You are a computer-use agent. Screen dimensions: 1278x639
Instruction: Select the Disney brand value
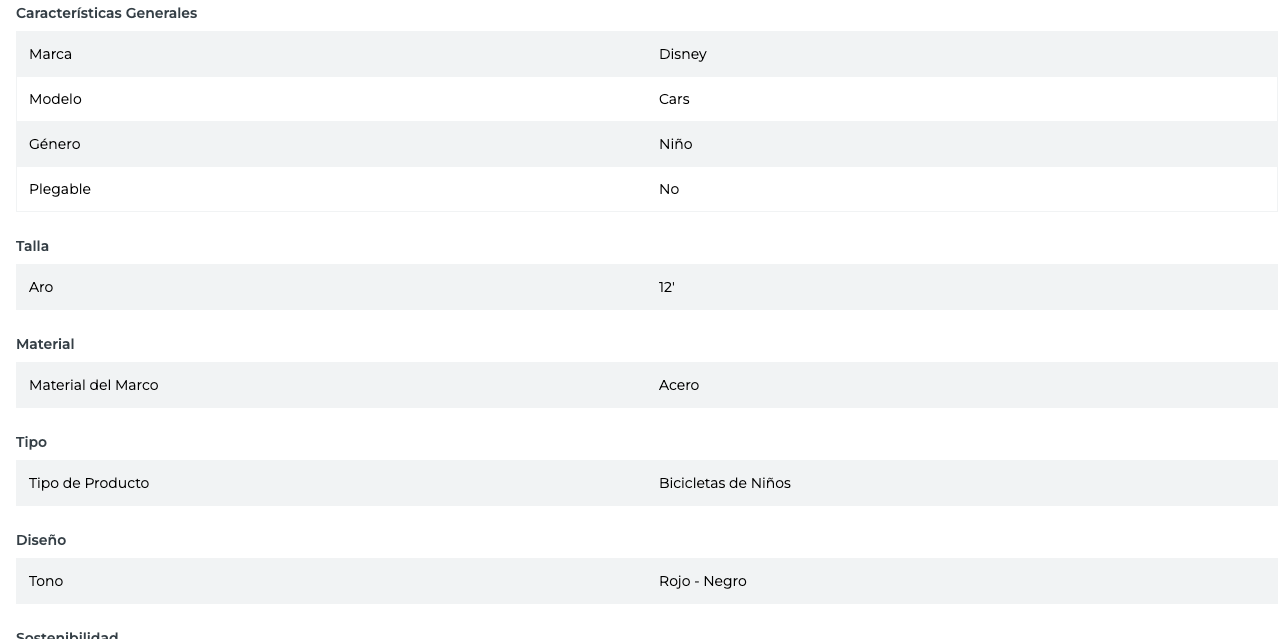tap(682, 54)
